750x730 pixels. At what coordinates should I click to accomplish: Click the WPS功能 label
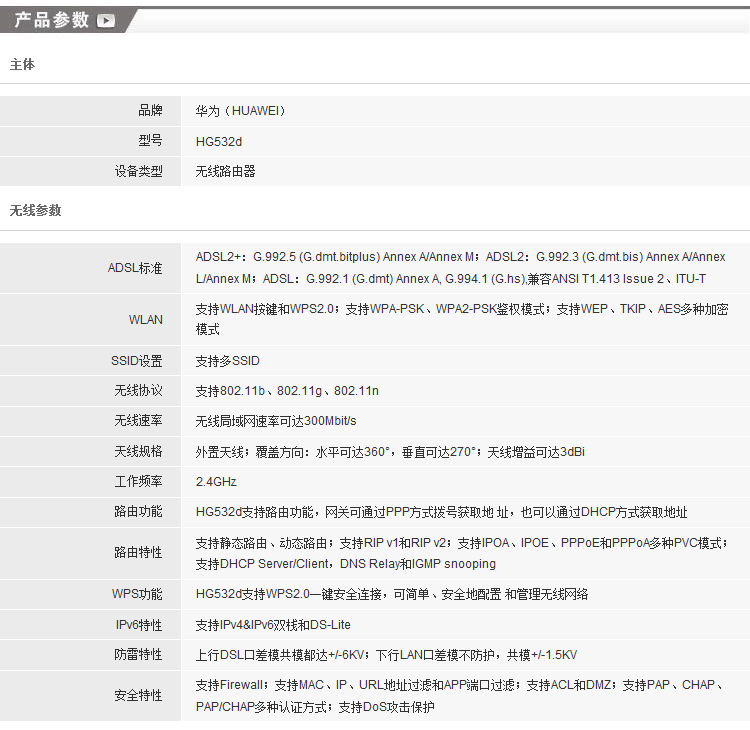pyautogui.click(x=137, y=594)
